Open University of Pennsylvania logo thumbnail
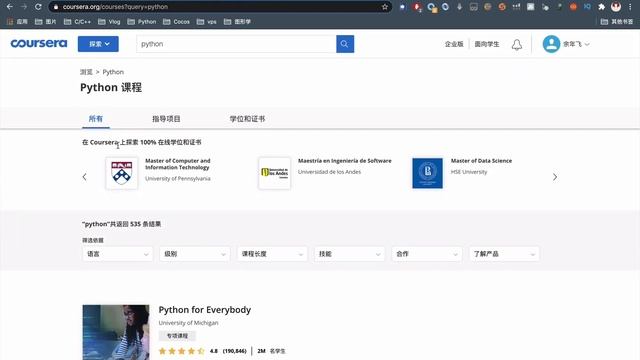 [x=122, y=173]
